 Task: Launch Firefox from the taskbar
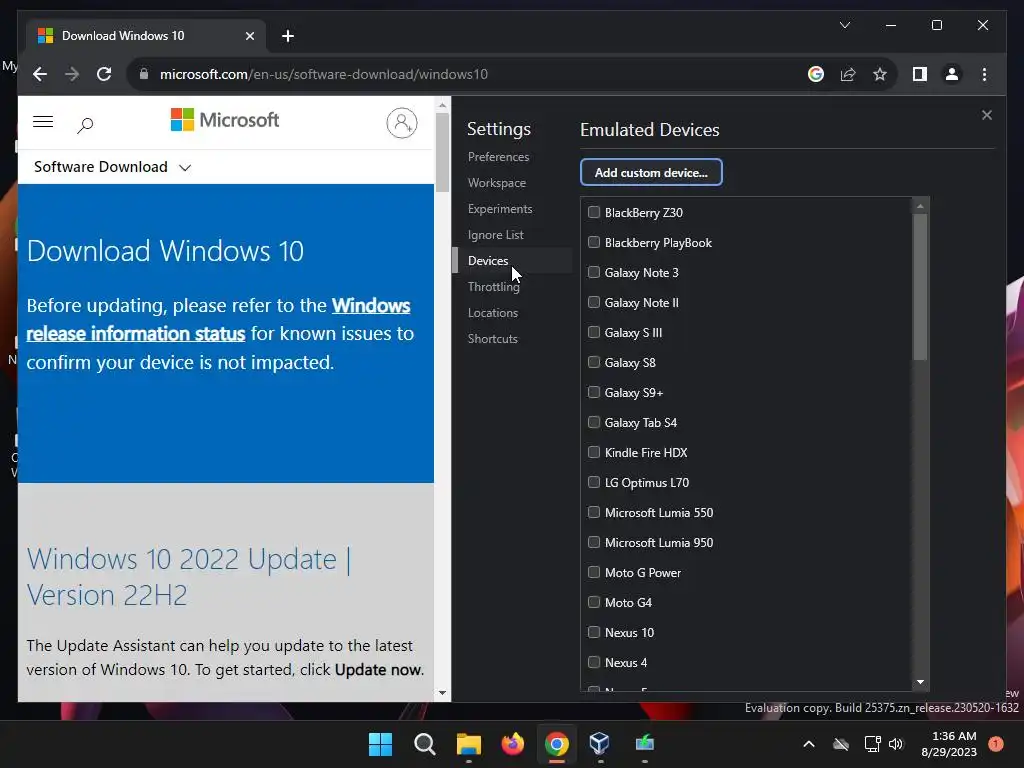513,744
